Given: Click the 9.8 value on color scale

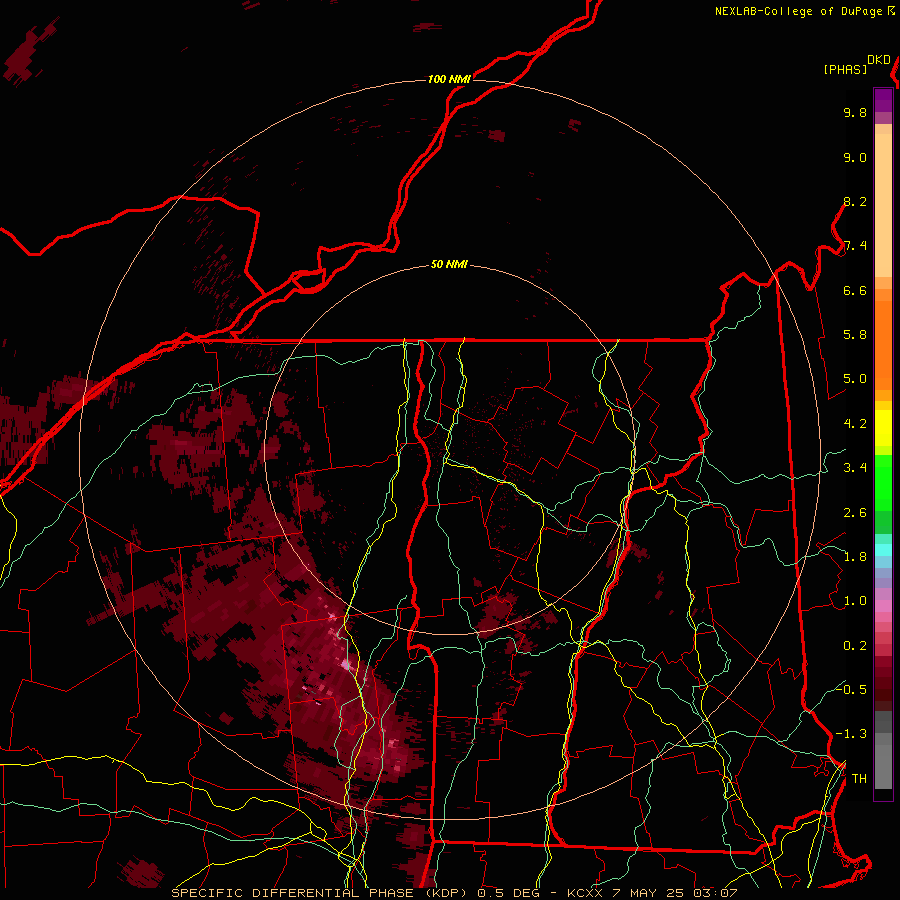Looking at the screenshot, I should pos(855,113).
